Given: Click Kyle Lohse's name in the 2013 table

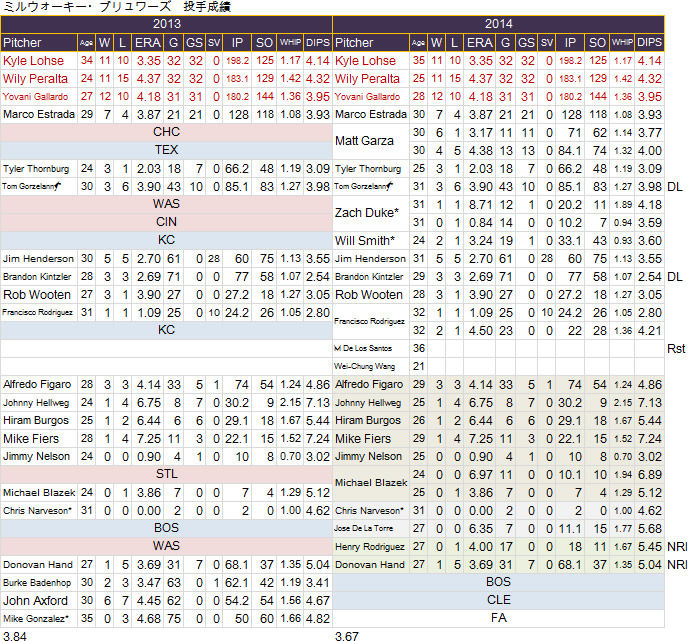Looking at the screenshot, I should click(33, 61).
